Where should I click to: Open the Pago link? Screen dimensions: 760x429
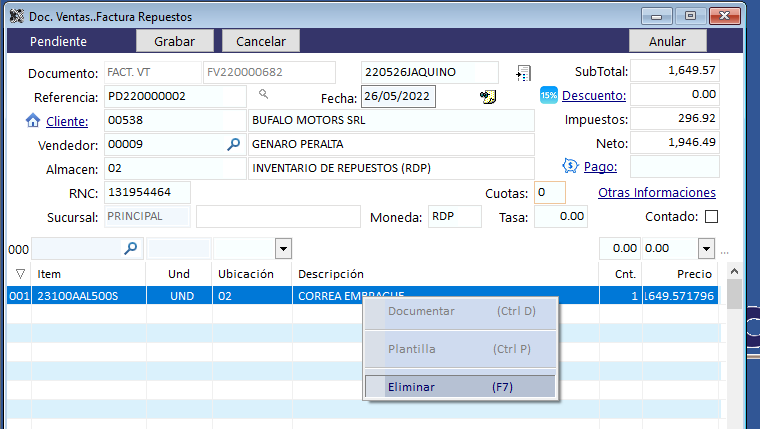(x=600, y=167)
